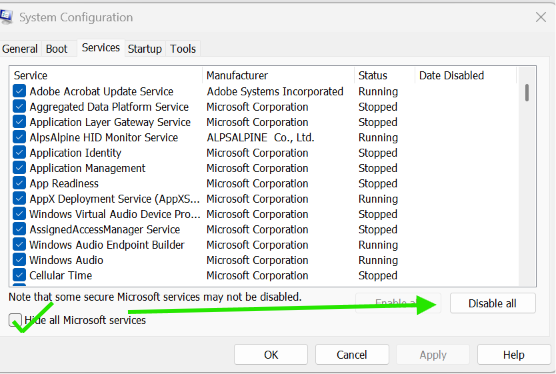The width and height of the screenshot is (556, 374).
Task: Uncheck AppX Deployment Service checkbox
Action: click(19, 199)
